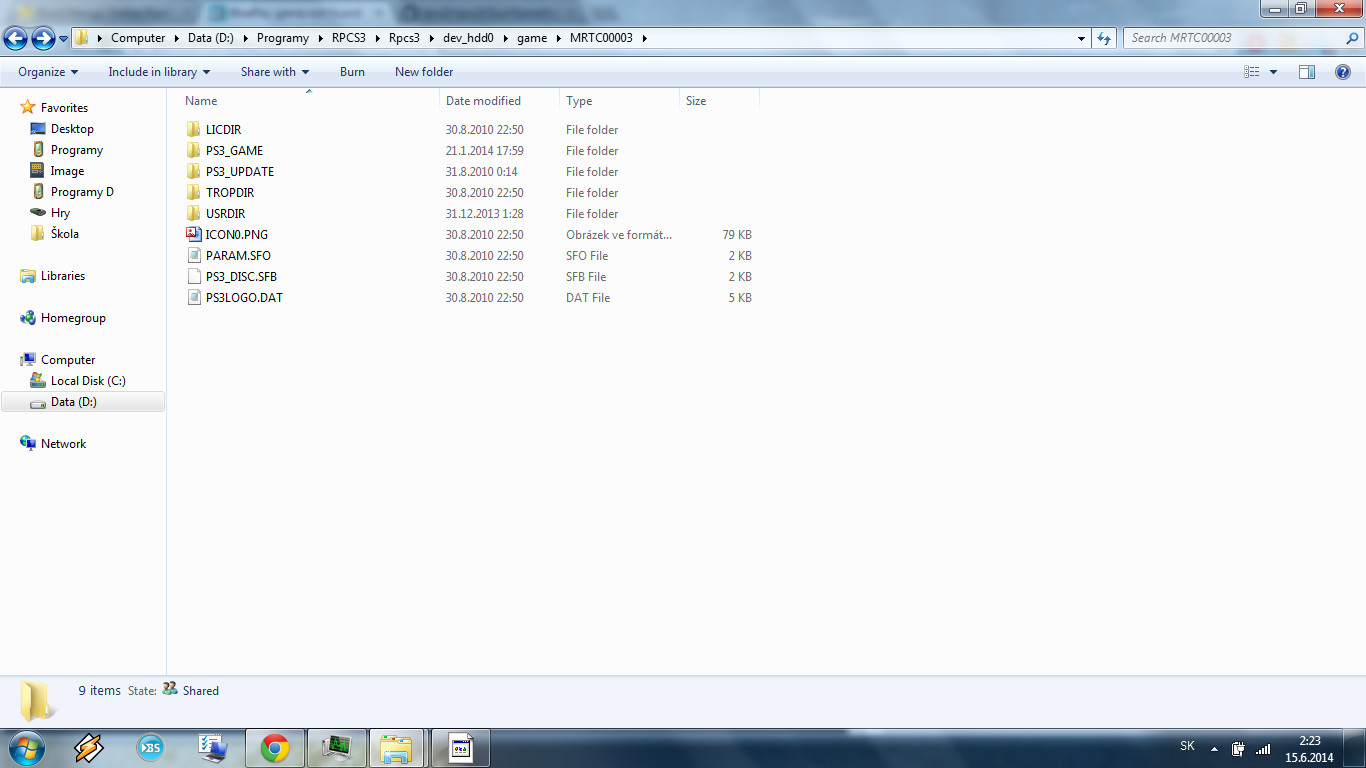The height and width of the screenshot is (768, 1366).
Task: Open the views dropdown arrow
Action: [1273, 72]
